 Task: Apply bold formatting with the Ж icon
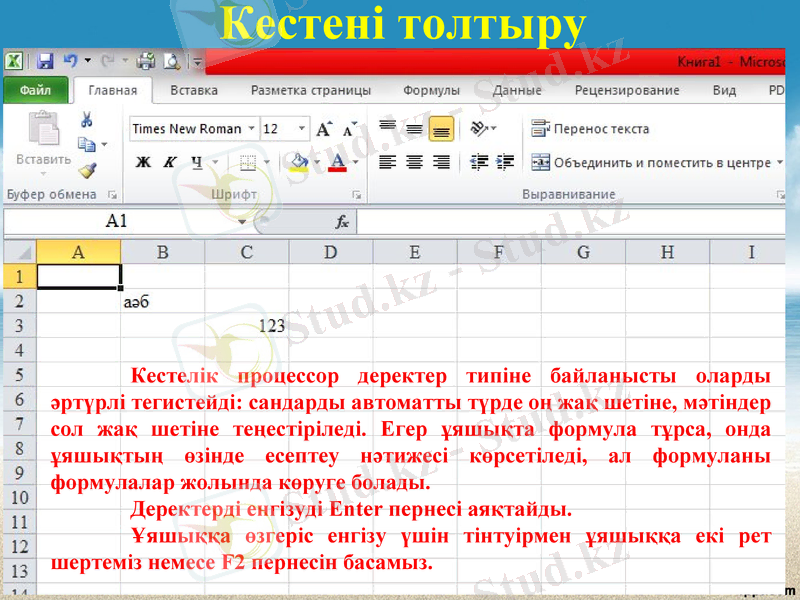[142, 160]
